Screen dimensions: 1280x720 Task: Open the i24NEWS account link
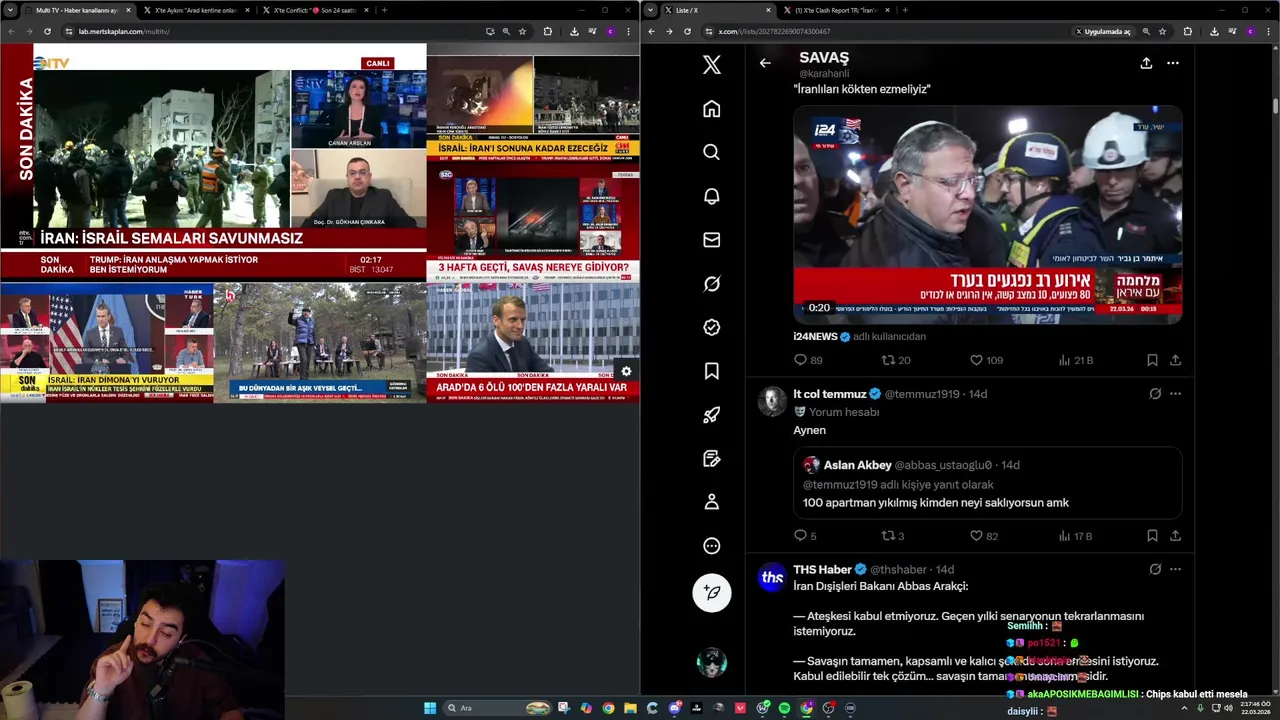coord(815,336)
